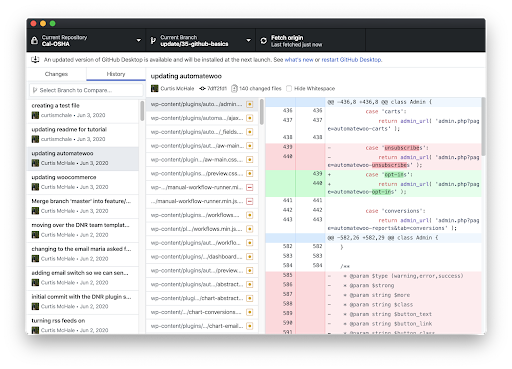
Task: Focus the Select Branch to Compare field
Action: (86, 90)
